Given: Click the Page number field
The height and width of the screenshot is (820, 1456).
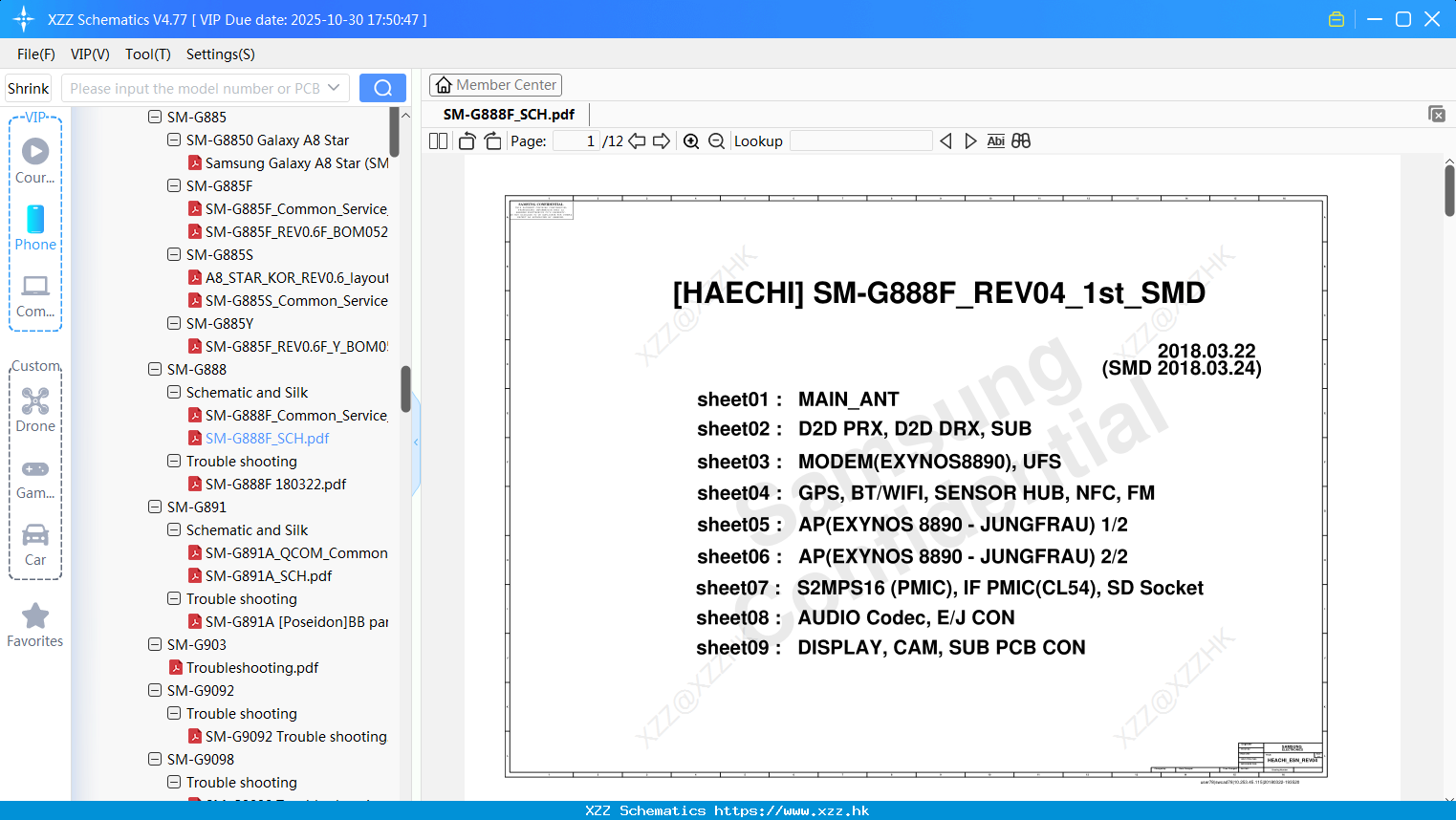Looking at the screenshot, I should tap(576, 141).
